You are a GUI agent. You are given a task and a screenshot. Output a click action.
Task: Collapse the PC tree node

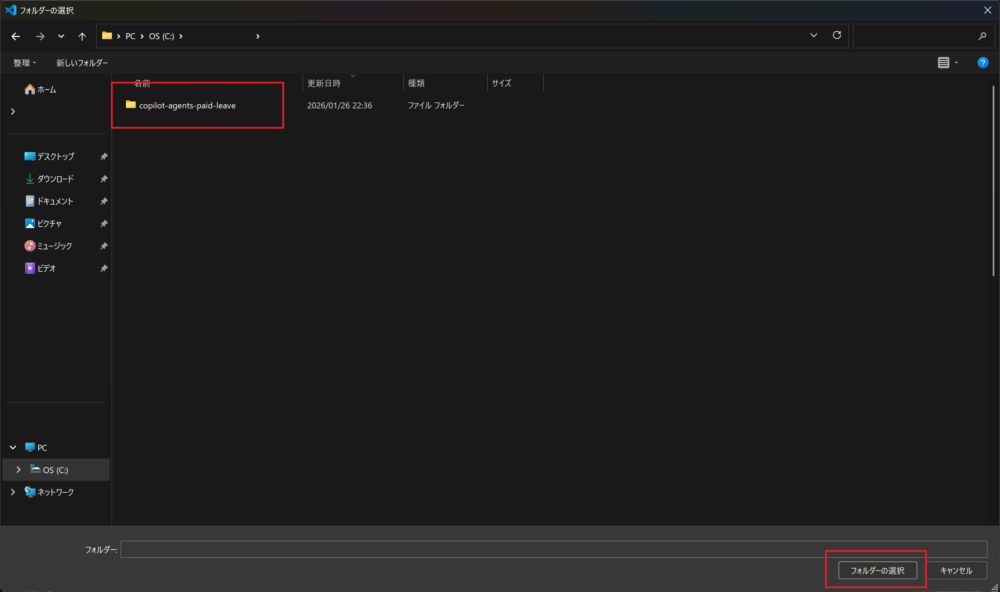coord(13,448)
